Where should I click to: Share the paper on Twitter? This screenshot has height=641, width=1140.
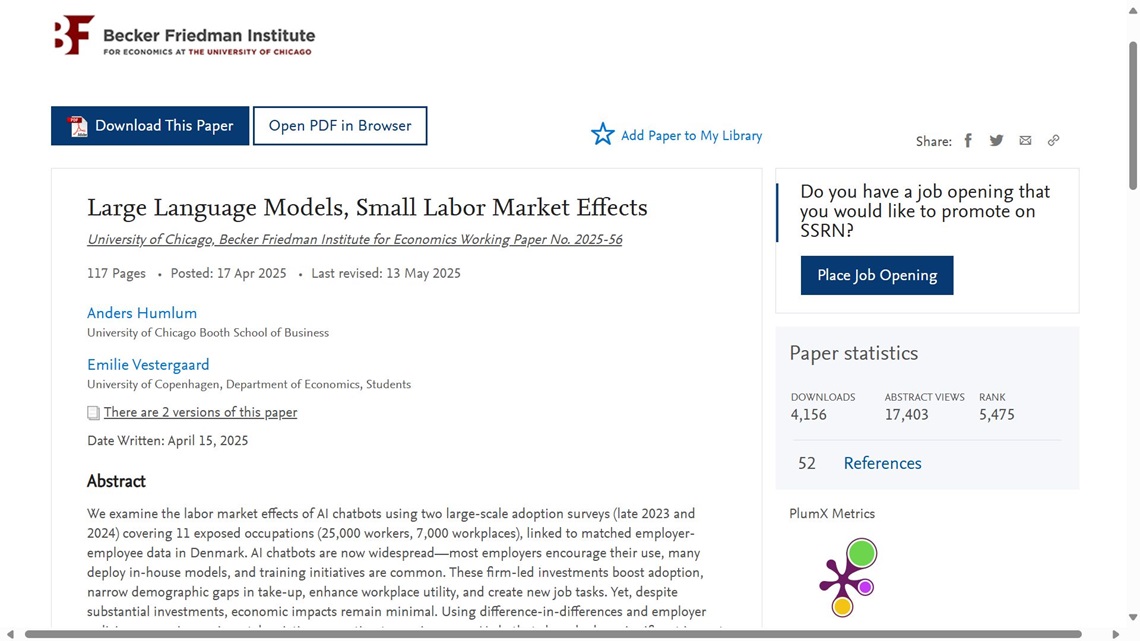(x=996, y=141)
